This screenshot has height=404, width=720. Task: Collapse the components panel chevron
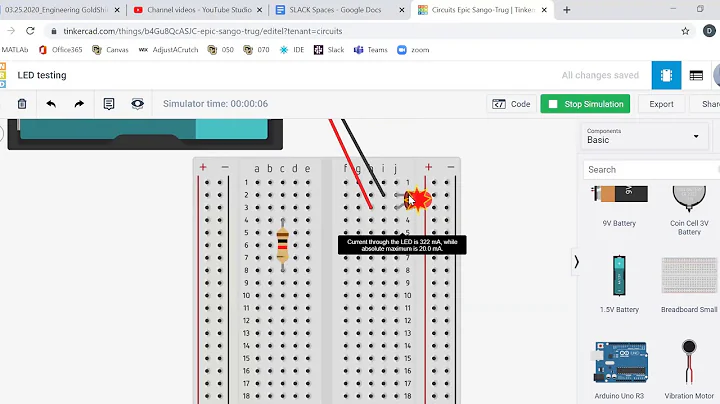pos(576,262)
